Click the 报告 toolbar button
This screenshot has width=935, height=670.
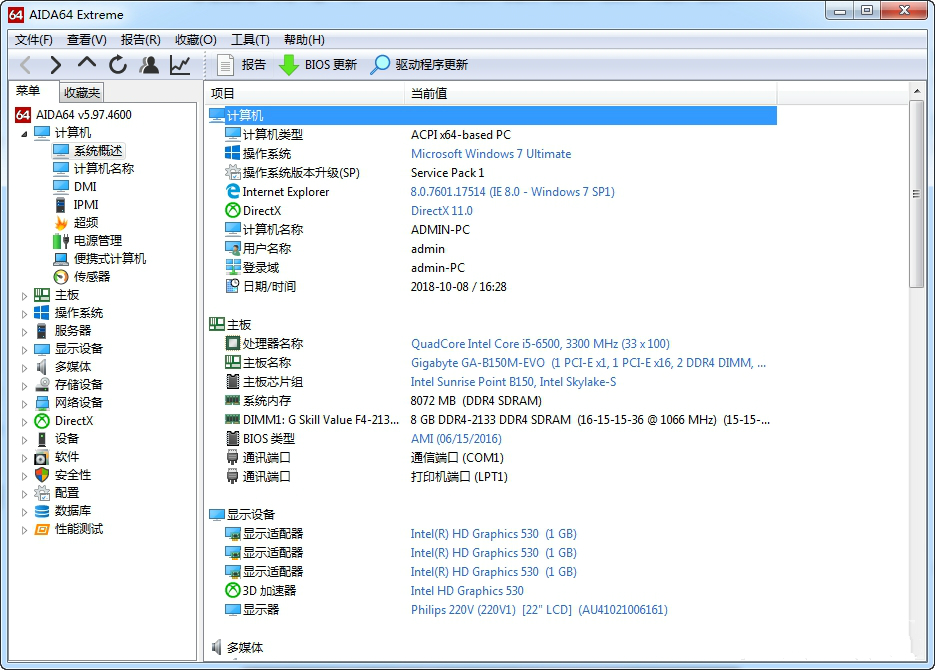[x=241, y=65]
